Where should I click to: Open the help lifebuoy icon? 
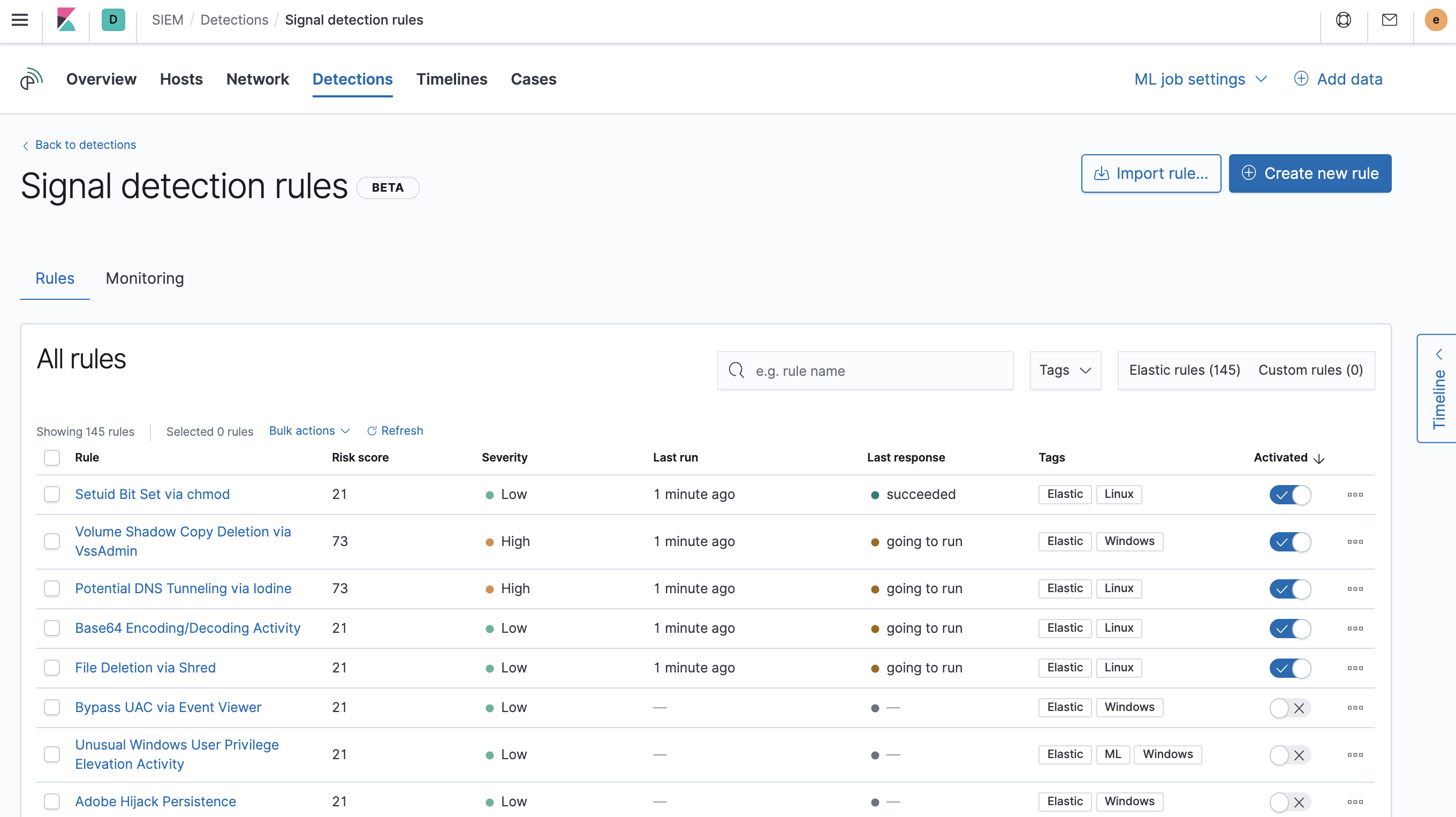pos(1343,20)
